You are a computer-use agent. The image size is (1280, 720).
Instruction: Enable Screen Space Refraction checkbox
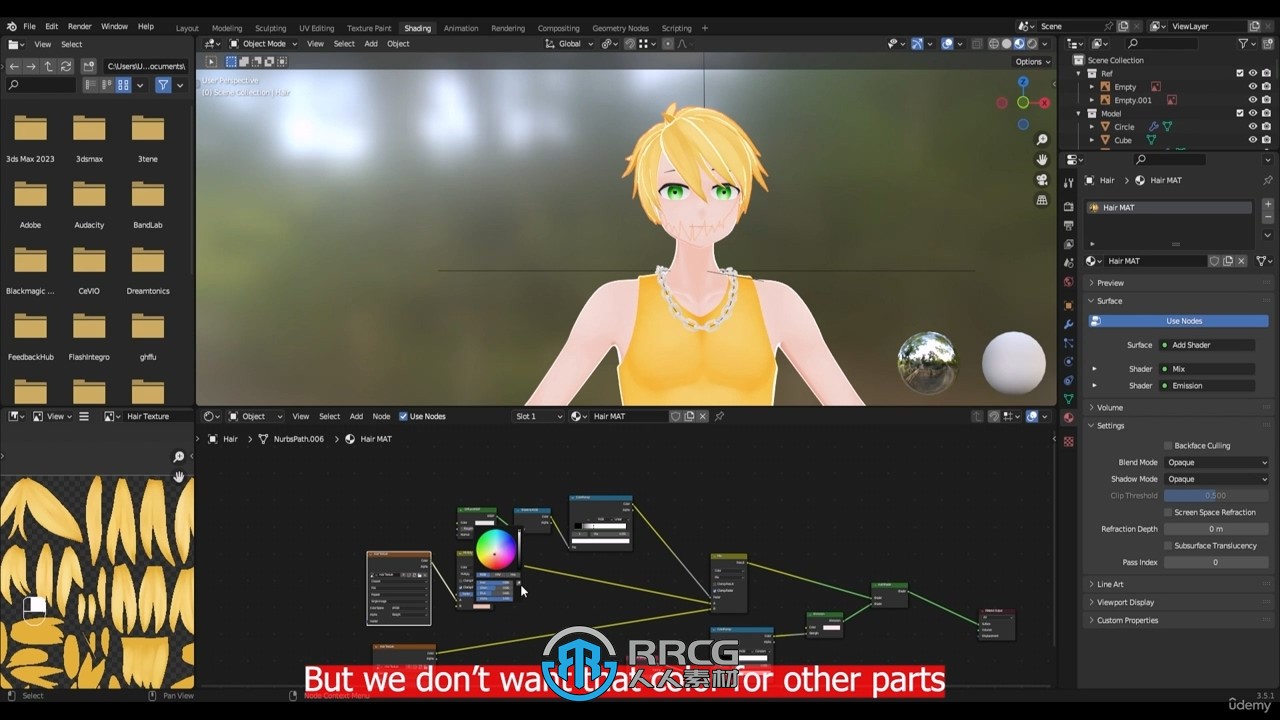(1167, 512)
